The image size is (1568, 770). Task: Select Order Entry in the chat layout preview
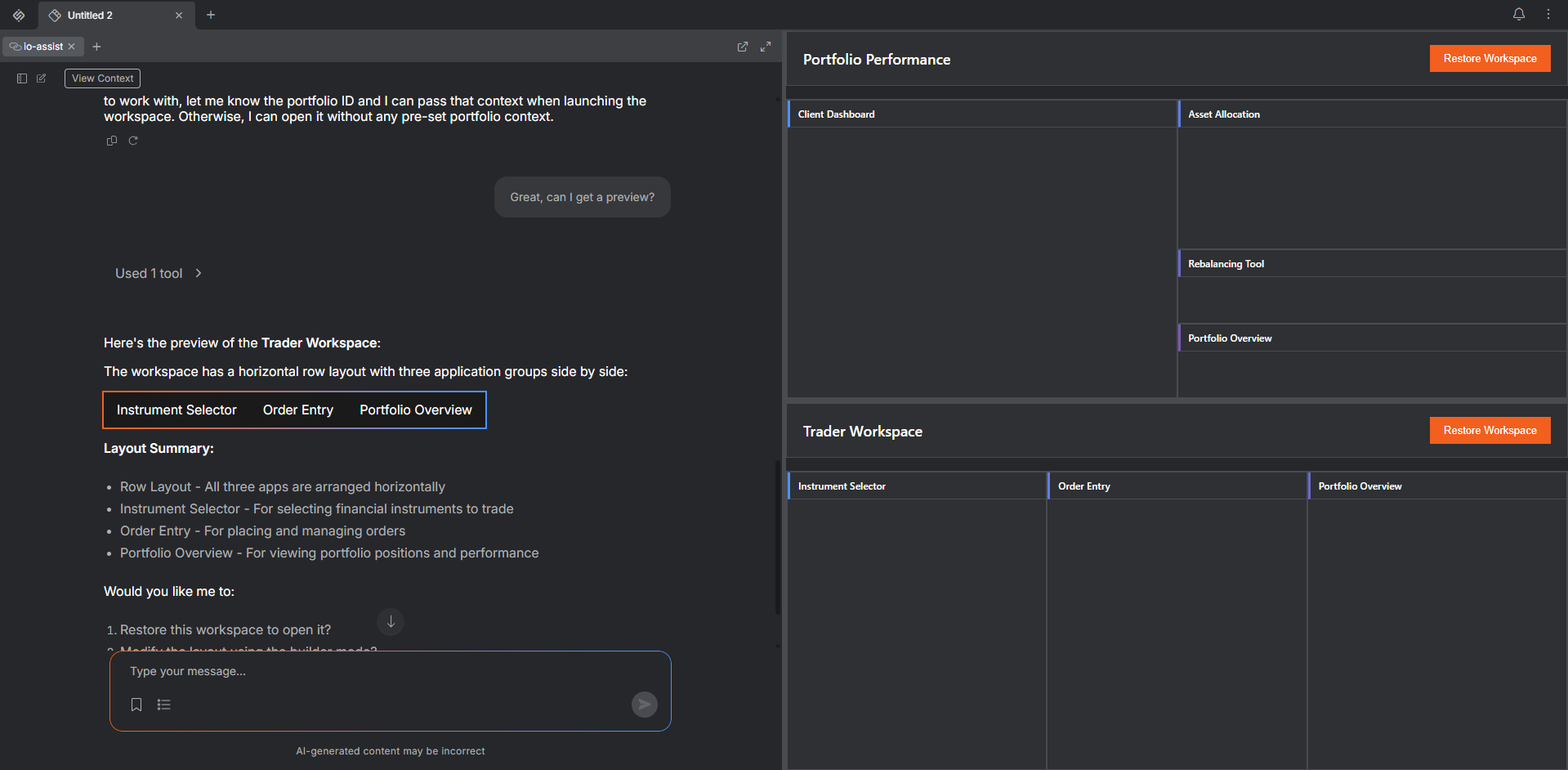click(x=298, y=410)
